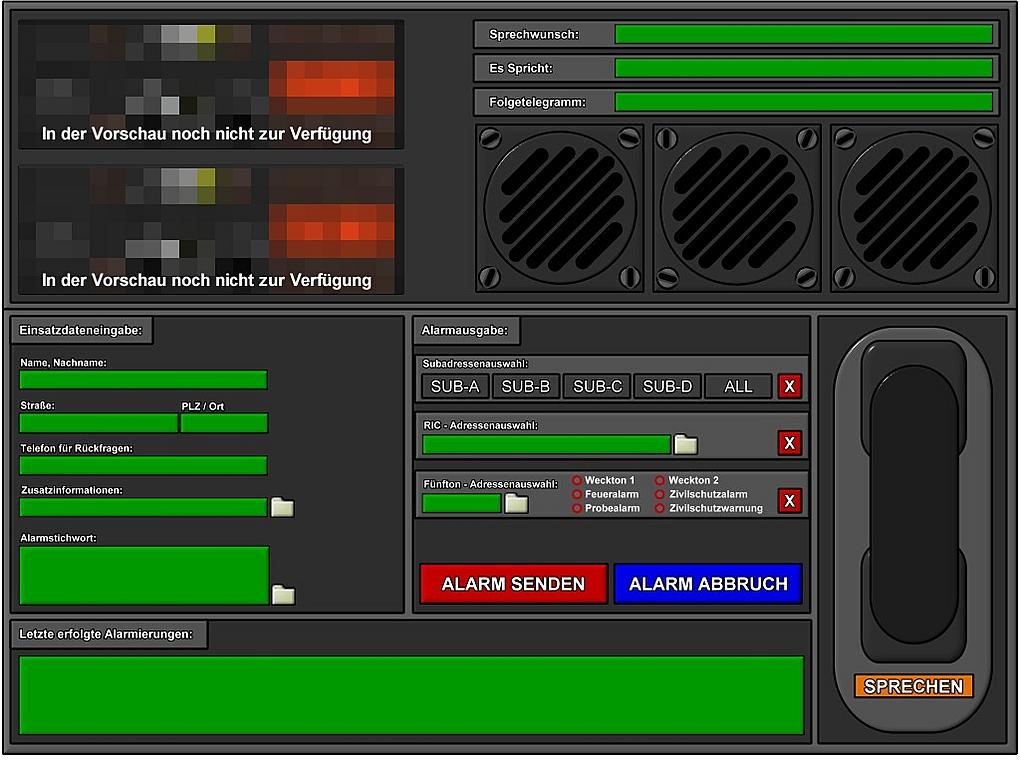
Task: Choose Weckton 1 radio option
Action: coord(577,480)
